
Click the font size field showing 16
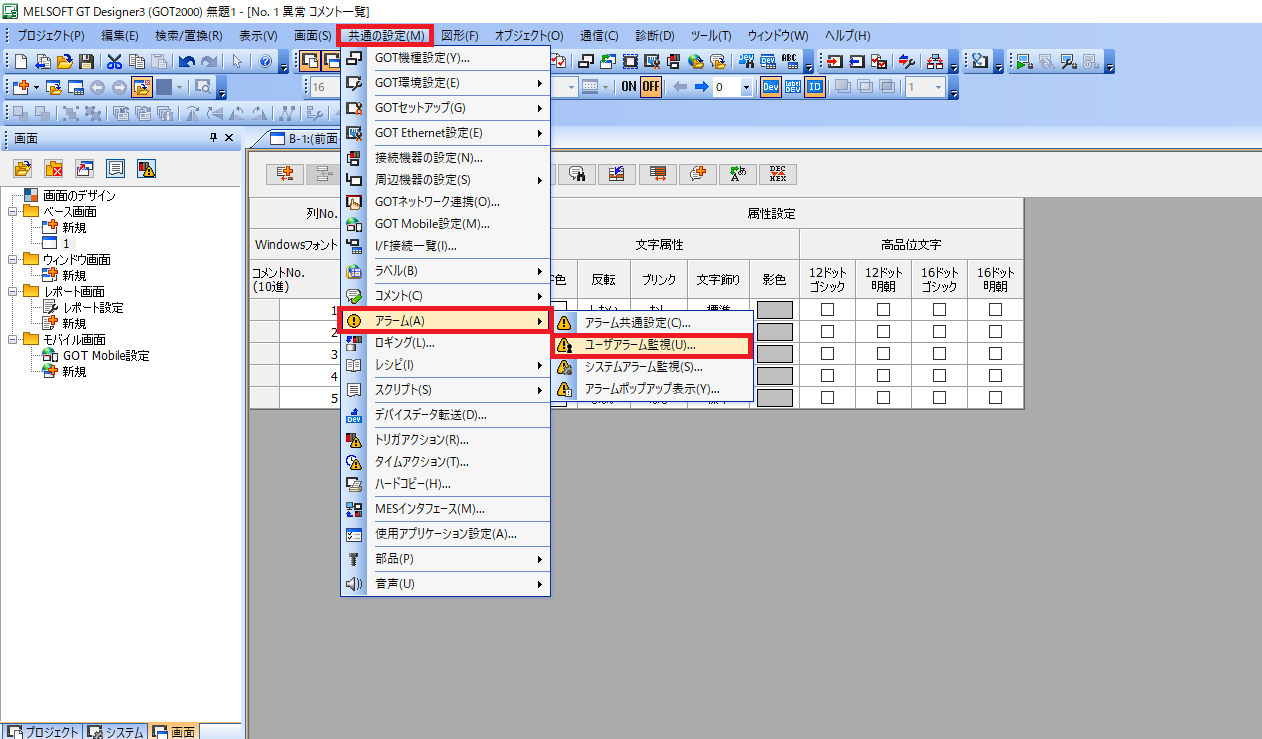(325, 87)
